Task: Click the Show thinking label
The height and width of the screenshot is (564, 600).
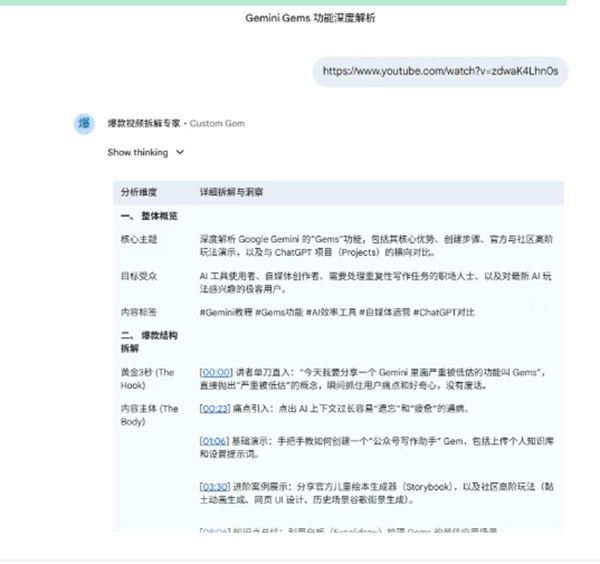Action: pos(138,153)
